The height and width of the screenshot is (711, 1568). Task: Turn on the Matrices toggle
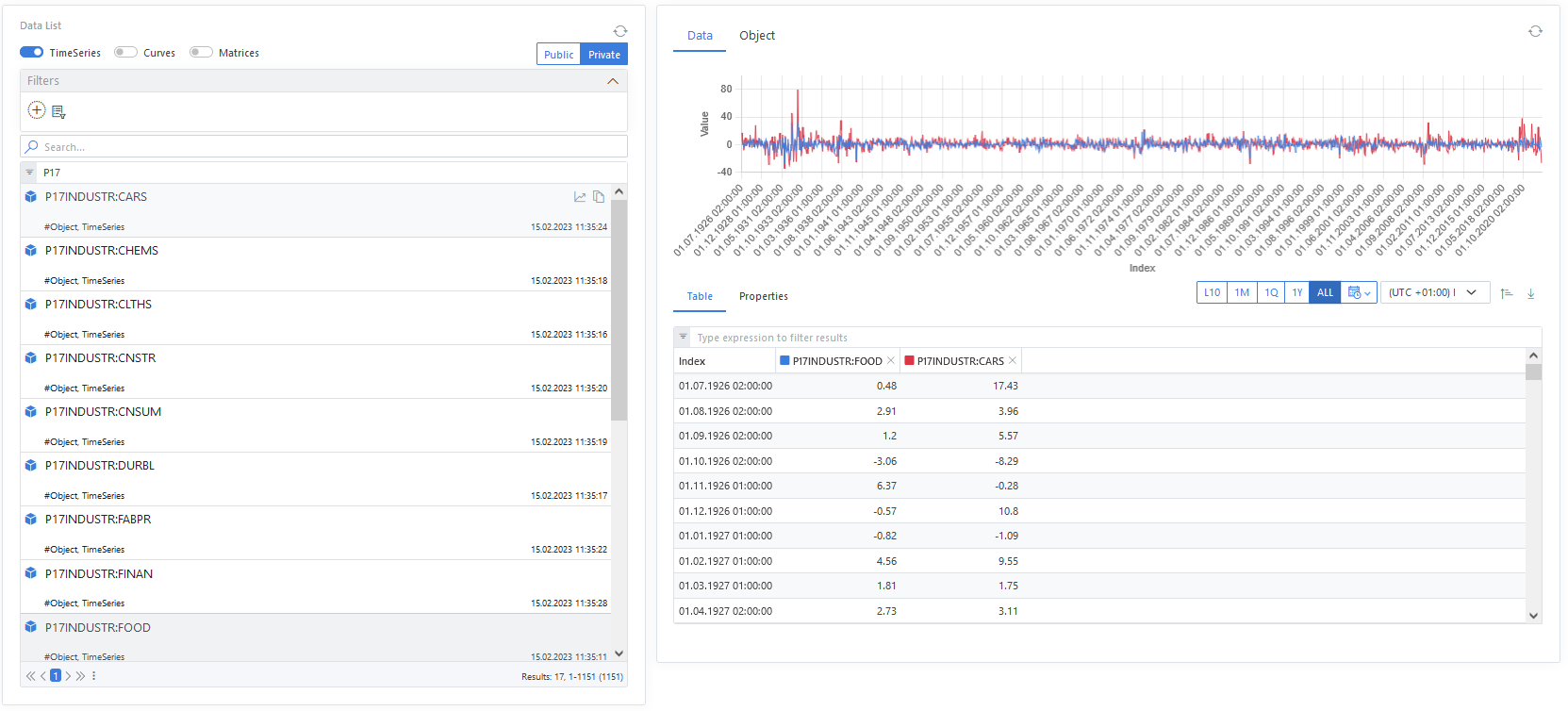201,53
